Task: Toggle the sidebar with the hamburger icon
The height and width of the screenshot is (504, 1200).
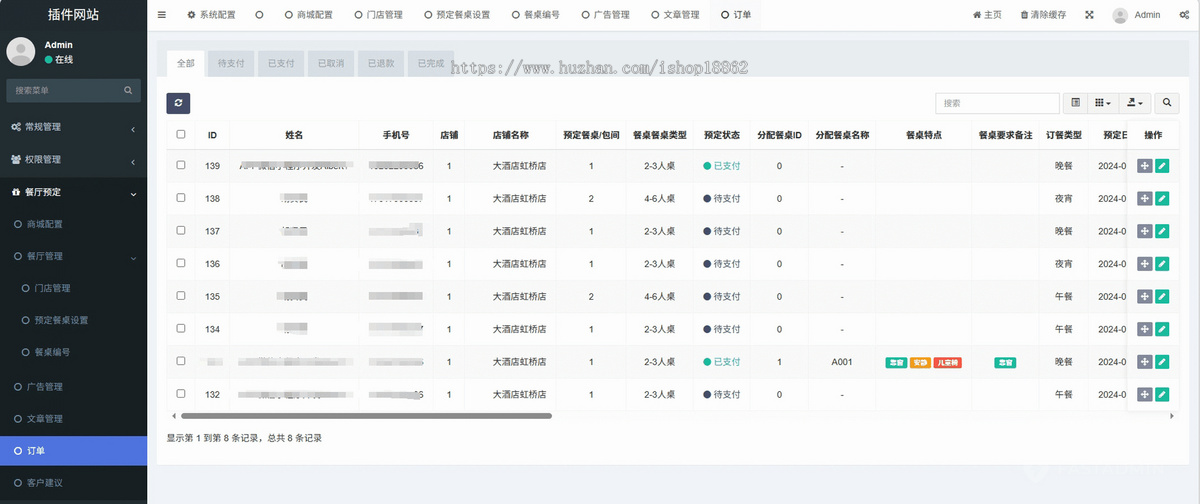Action: pos(162,15)
